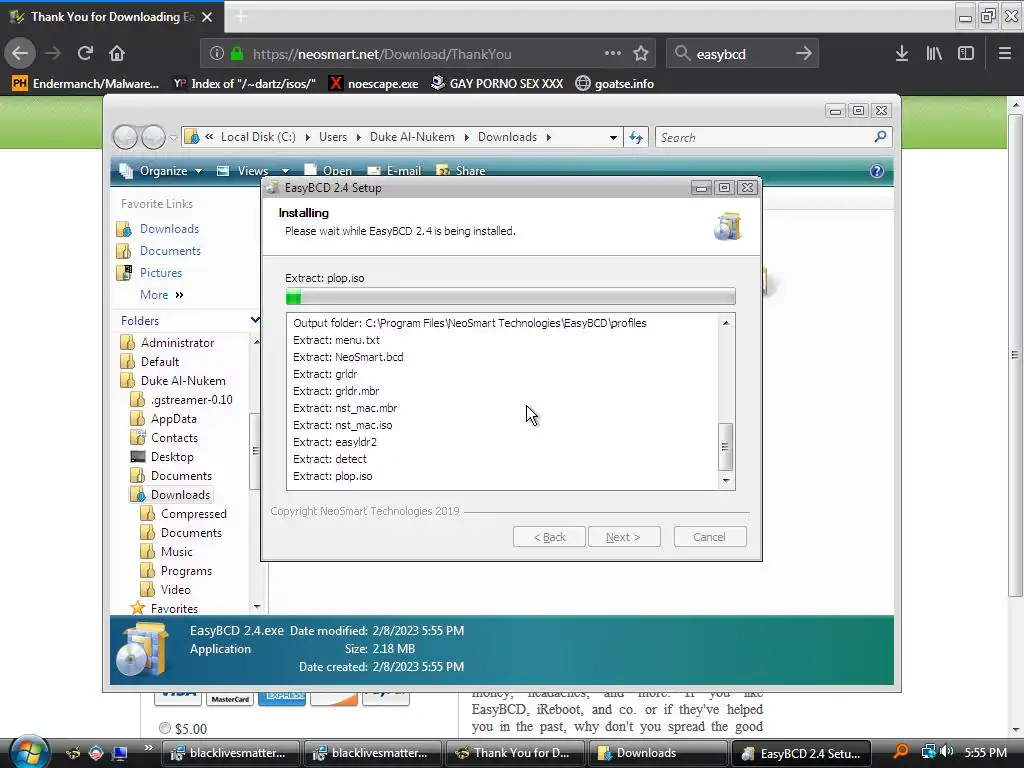Select Users in the Explorer breadcrumb
The height and width of the screenshot is (768, 1024).
(x=333, y=137)
